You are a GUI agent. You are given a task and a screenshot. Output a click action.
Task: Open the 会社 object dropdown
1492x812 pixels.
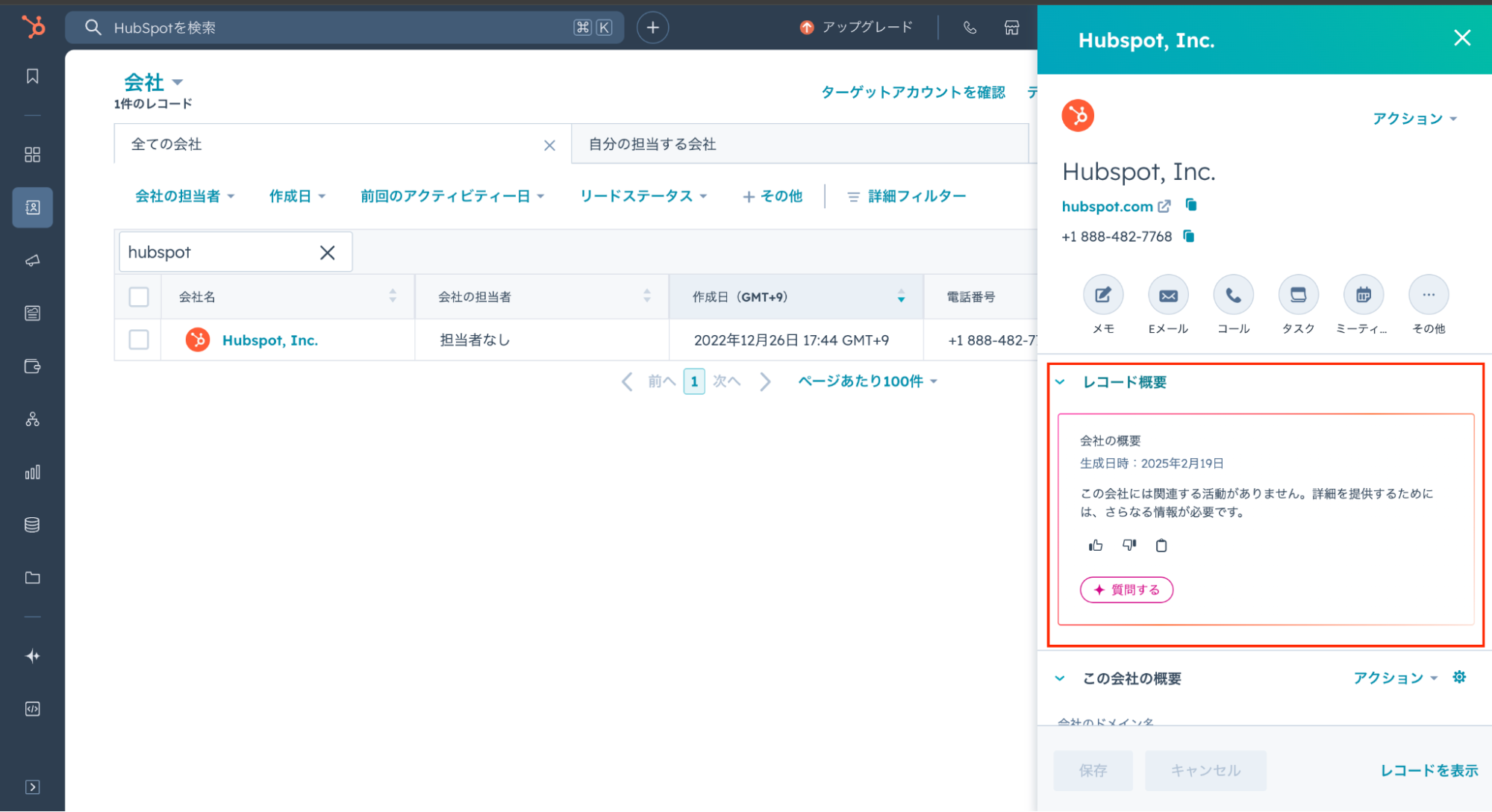(153, 81)
